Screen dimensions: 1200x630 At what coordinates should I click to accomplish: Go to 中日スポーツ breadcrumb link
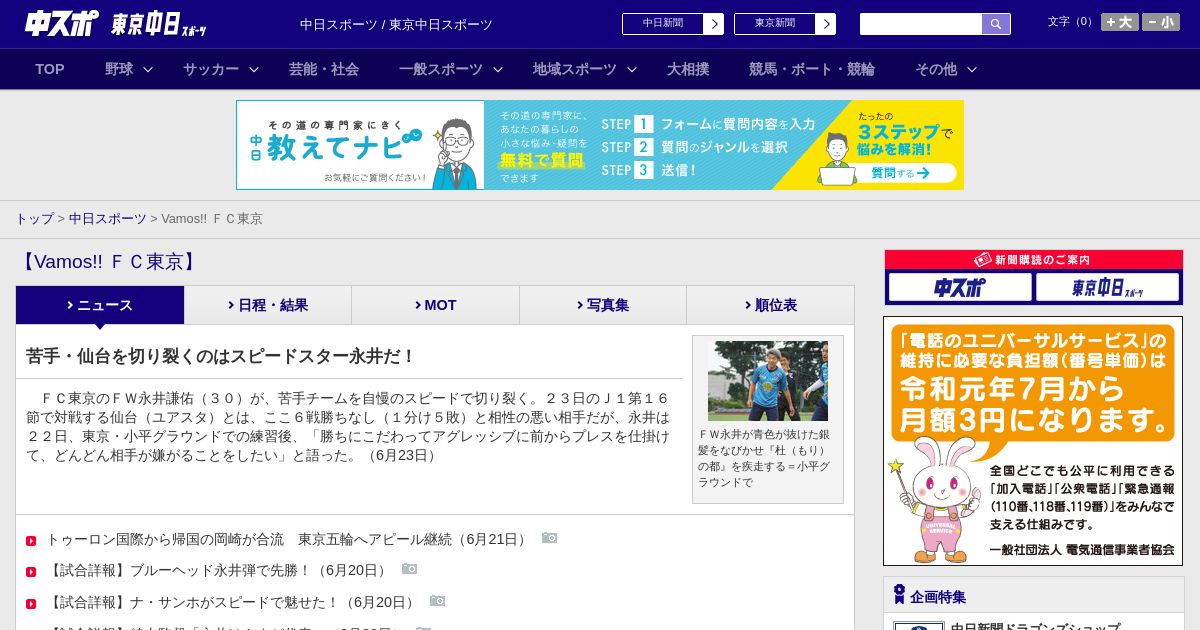click(108, 218)
